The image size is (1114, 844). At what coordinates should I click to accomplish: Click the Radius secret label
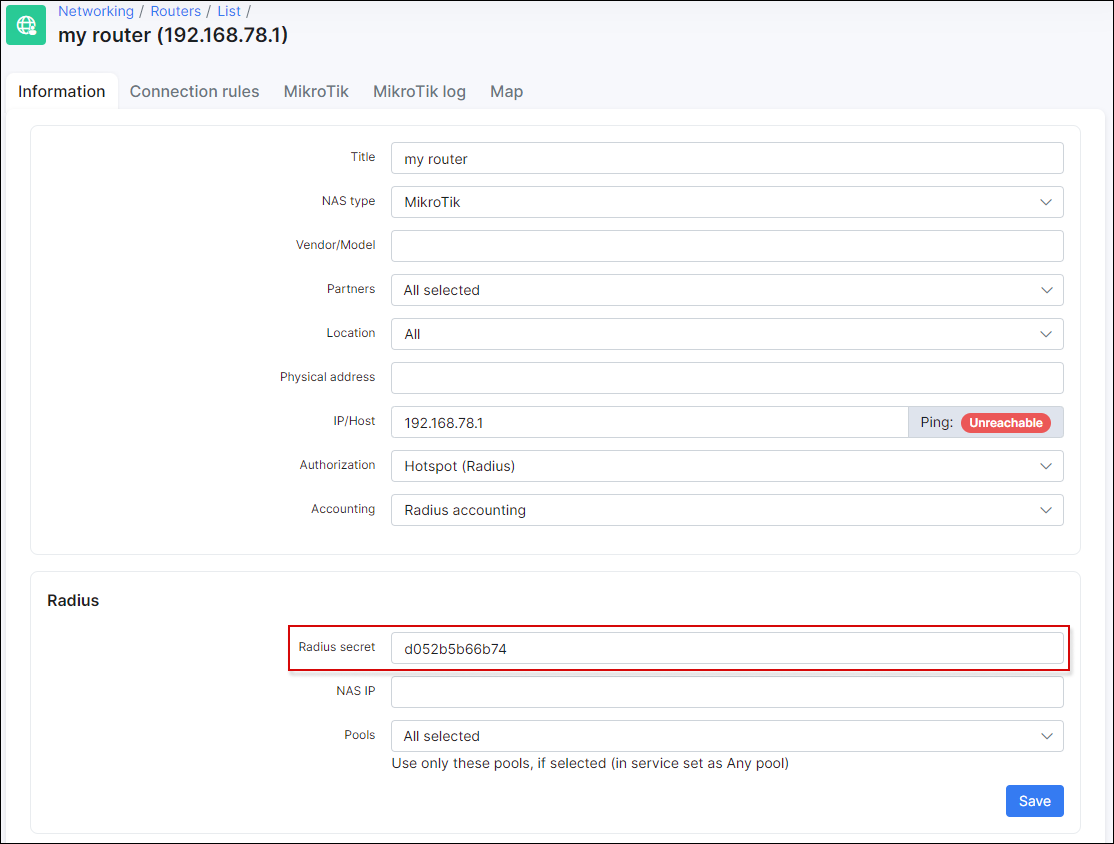[x=337, y=646]
